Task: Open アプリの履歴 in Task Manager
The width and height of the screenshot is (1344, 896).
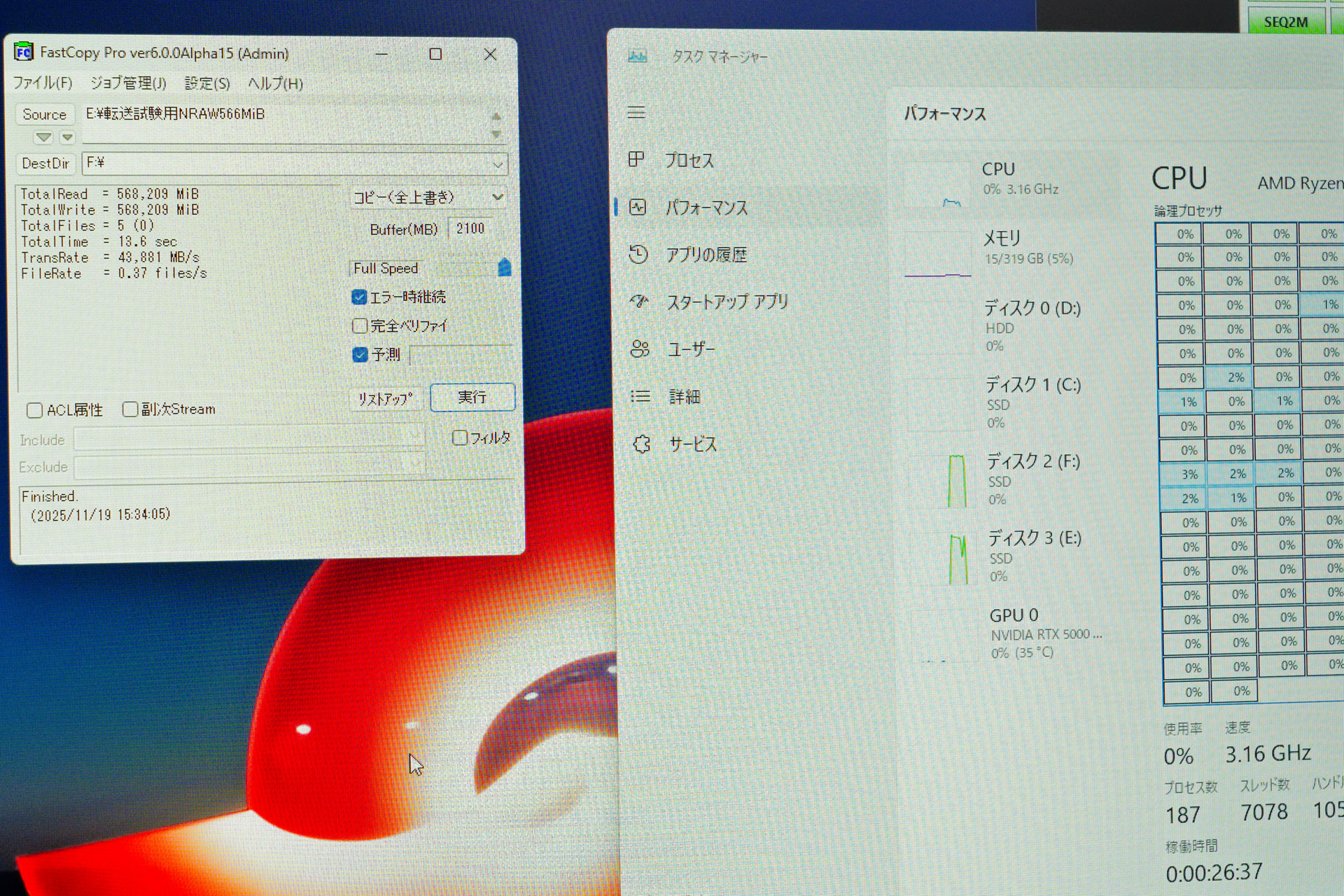Action: click(707, 255)
